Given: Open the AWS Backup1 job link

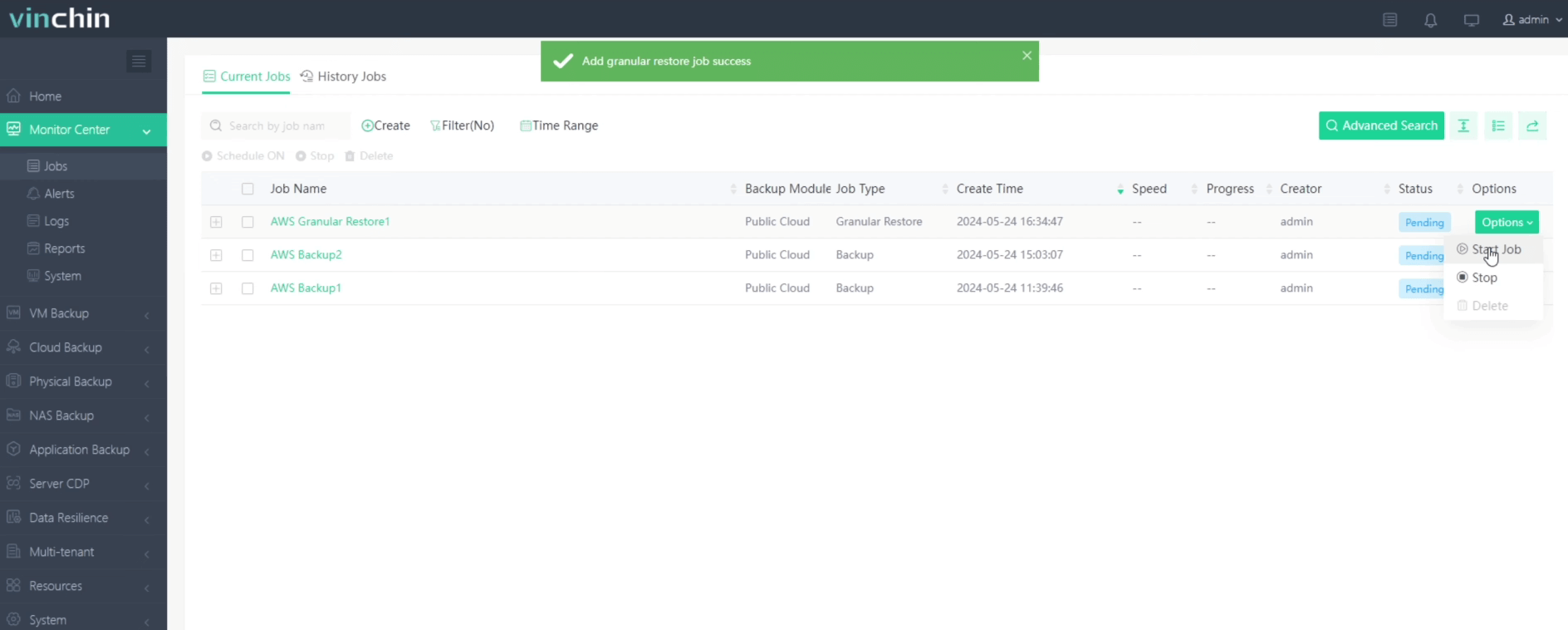Looking at the screenshot, I should pos(306,288).
